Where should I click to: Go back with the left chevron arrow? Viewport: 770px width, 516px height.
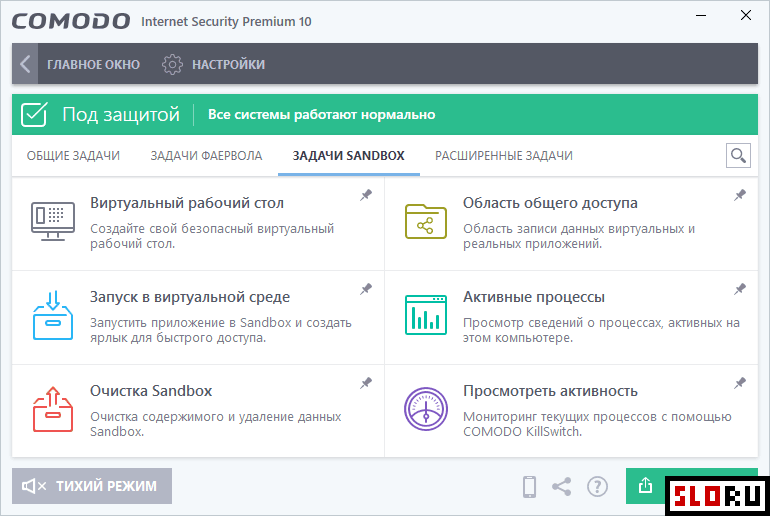[25, 64]
